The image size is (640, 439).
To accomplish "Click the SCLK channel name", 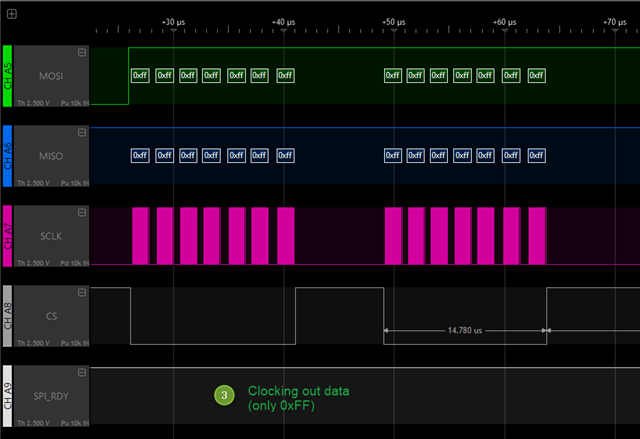I will pyautogui.click(x=51, y=236).
